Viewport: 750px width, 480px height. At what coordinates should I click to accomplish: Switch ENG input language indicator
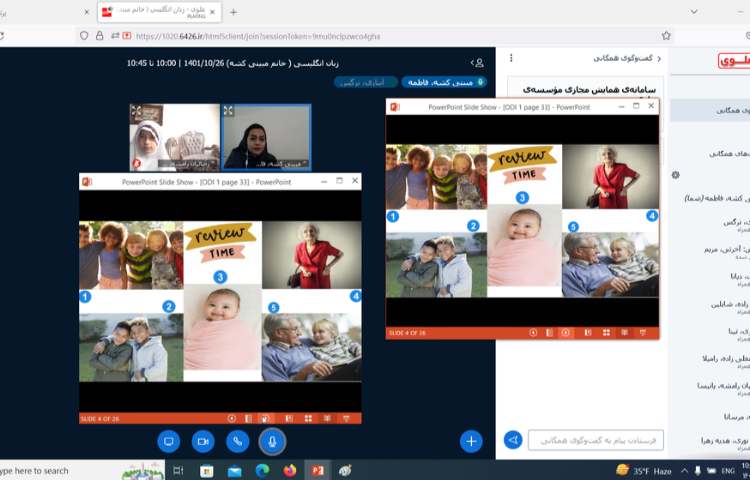click(x=728, y=471)
